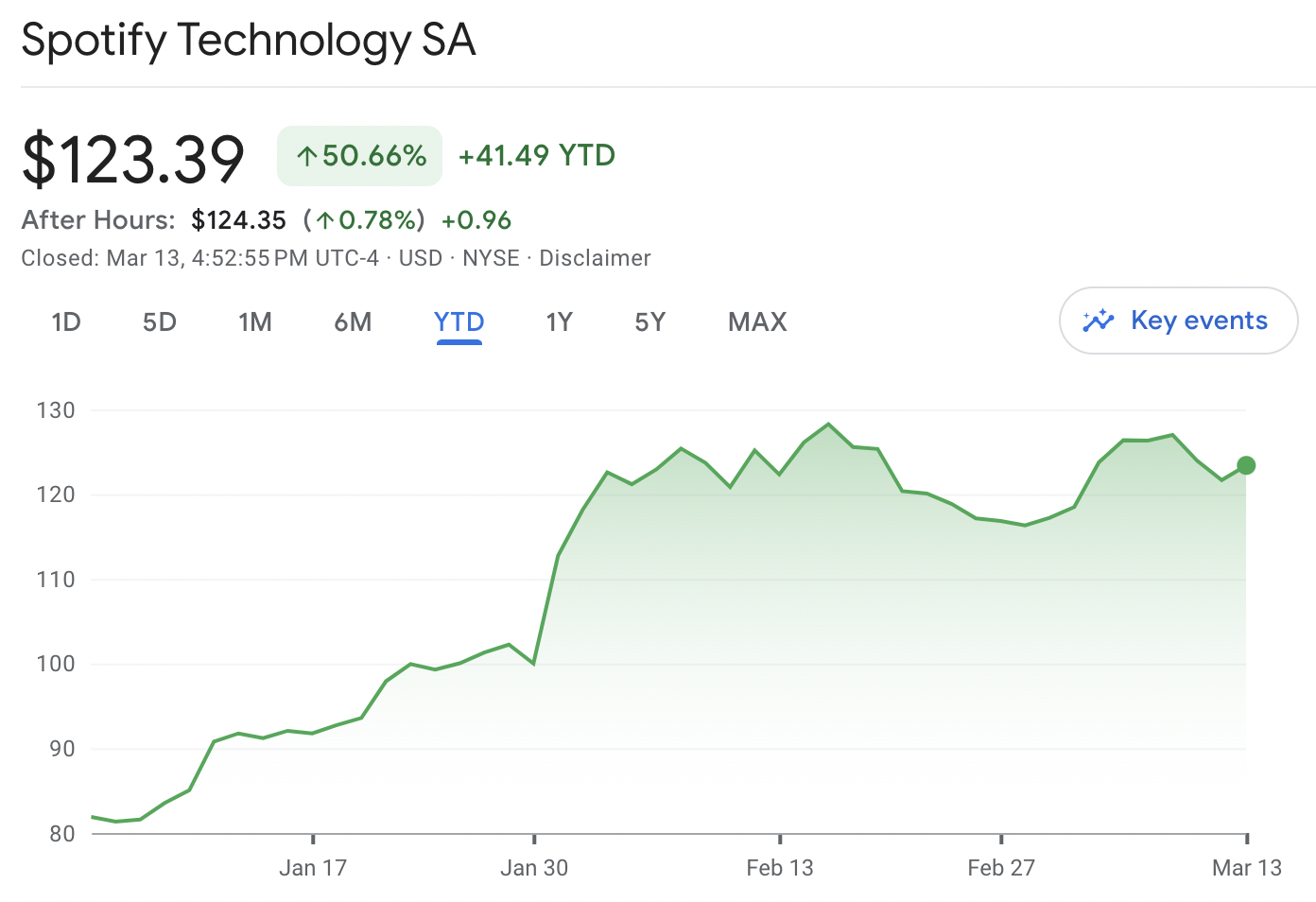This screenshot has height=902, width=1316.
Task: Select the 5D time range tab
Action: coord(160,322)
